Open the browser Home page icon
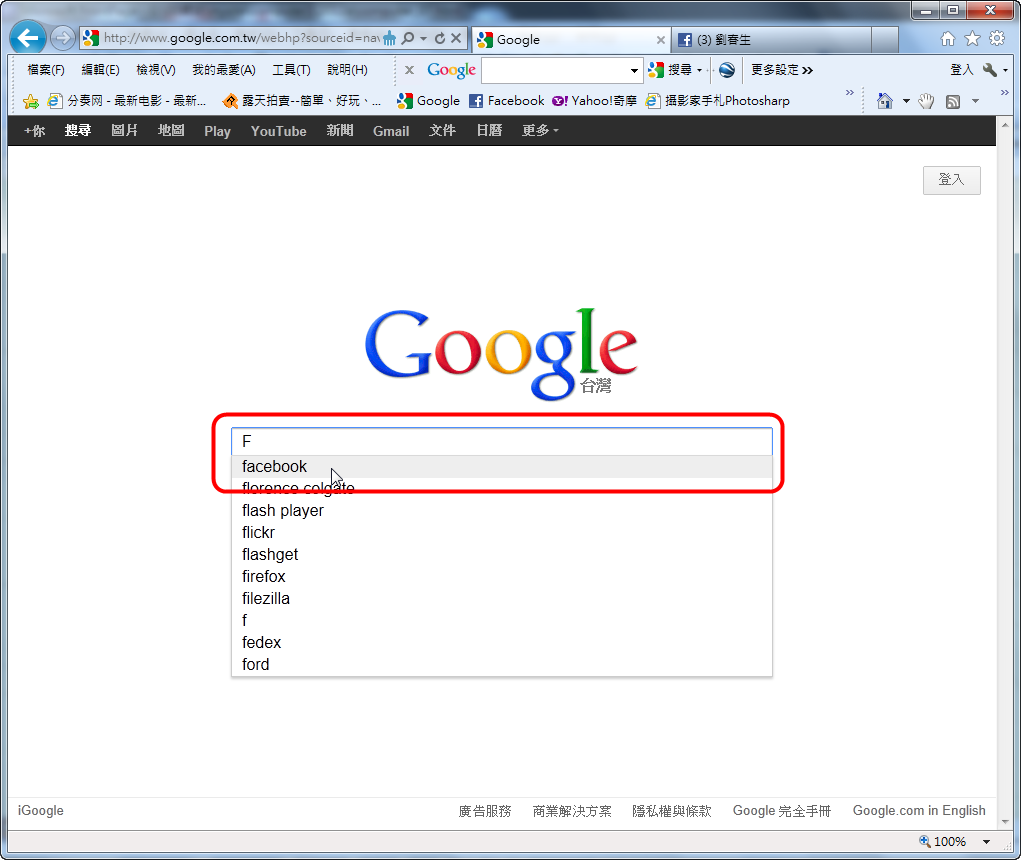The height and width of the screenshot is (860, 1021). tap(948, 38)
